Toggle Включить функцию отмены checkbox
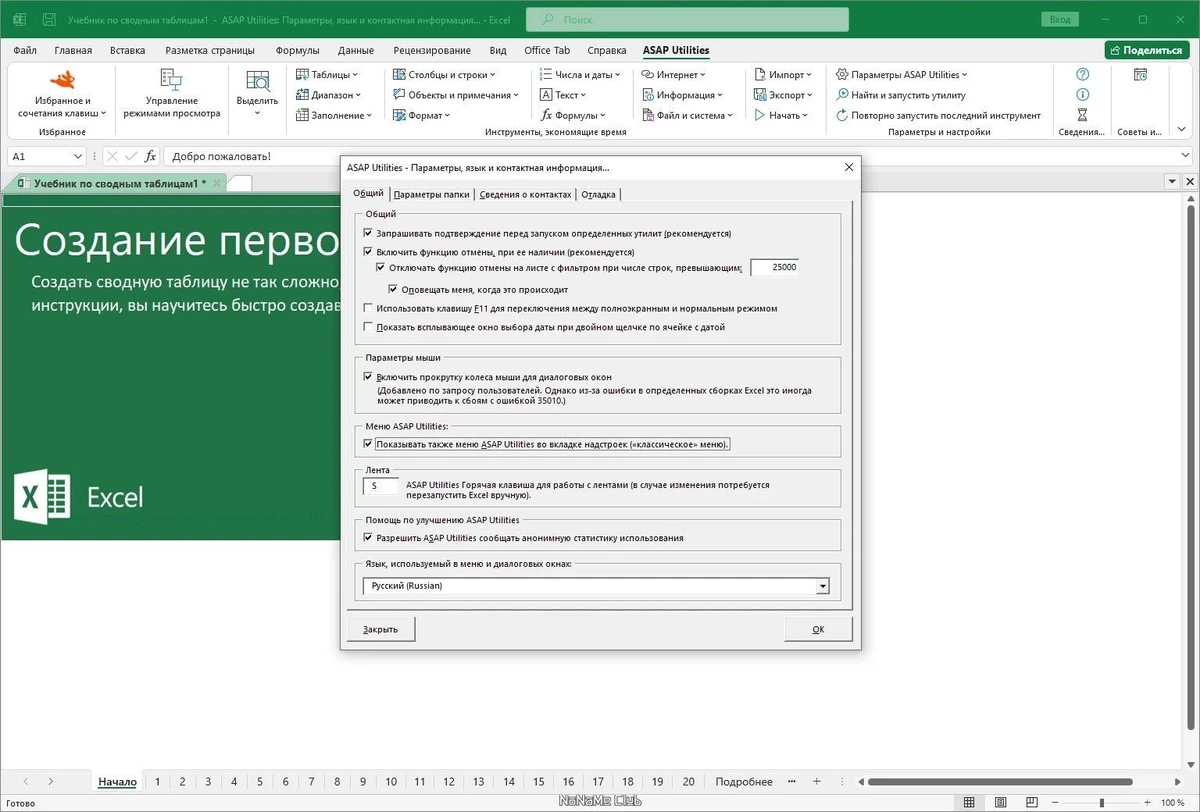This screenshot has height=812, width=1200. click(x=368, y=252)
